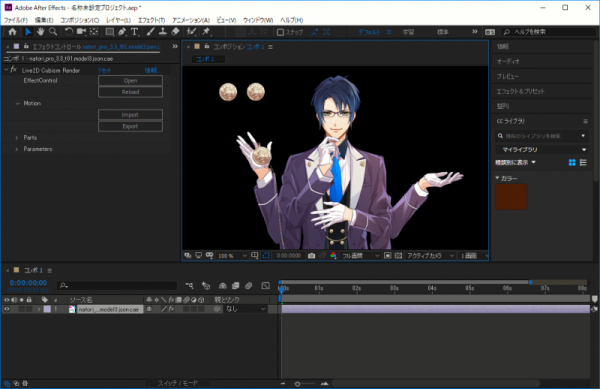This screenshot has width=600, height=389.
Task: Select the Pen tool
Action: coord(122,32)
